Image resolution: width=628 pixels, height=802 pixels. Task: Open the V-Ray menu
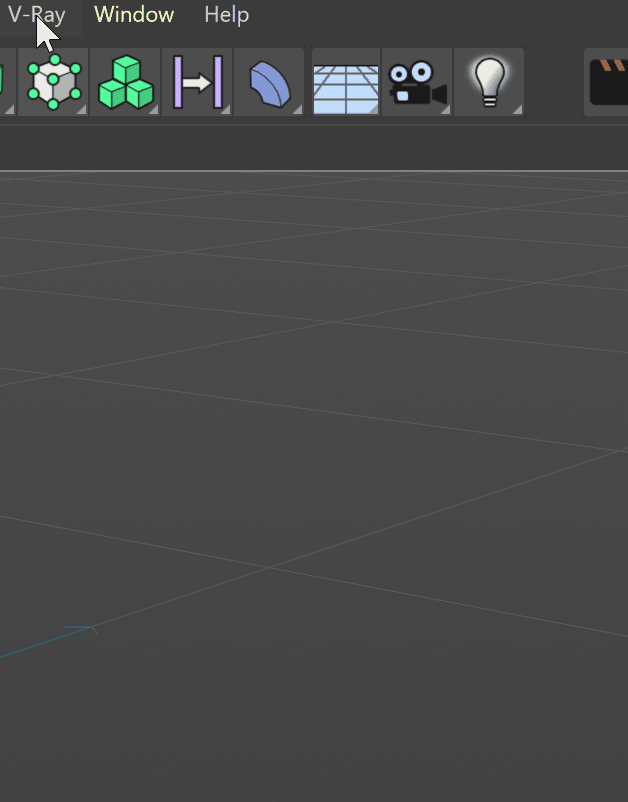[x=37, y=15]
